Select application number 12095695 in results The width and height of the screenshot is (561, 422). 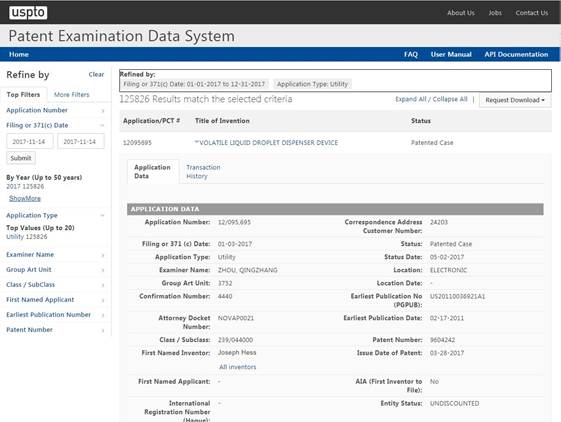tap(137, 143)
